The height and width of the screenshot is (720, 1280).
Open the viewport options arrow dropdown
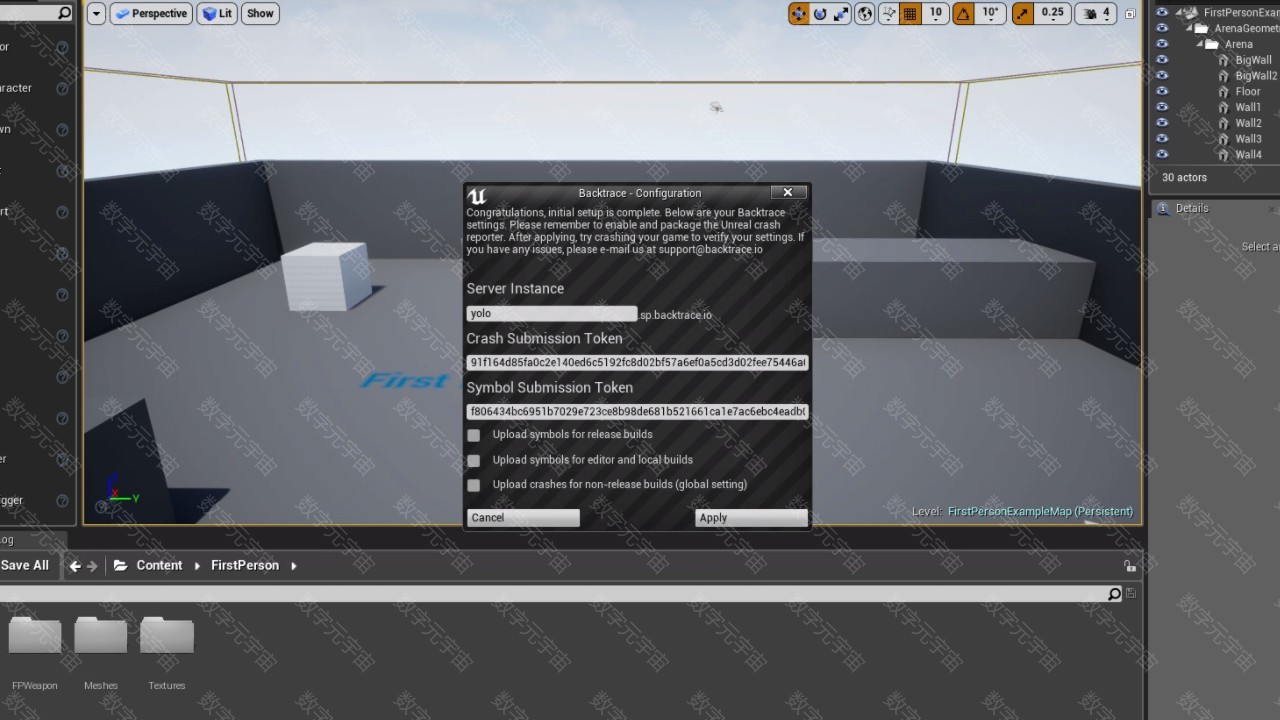96,13
